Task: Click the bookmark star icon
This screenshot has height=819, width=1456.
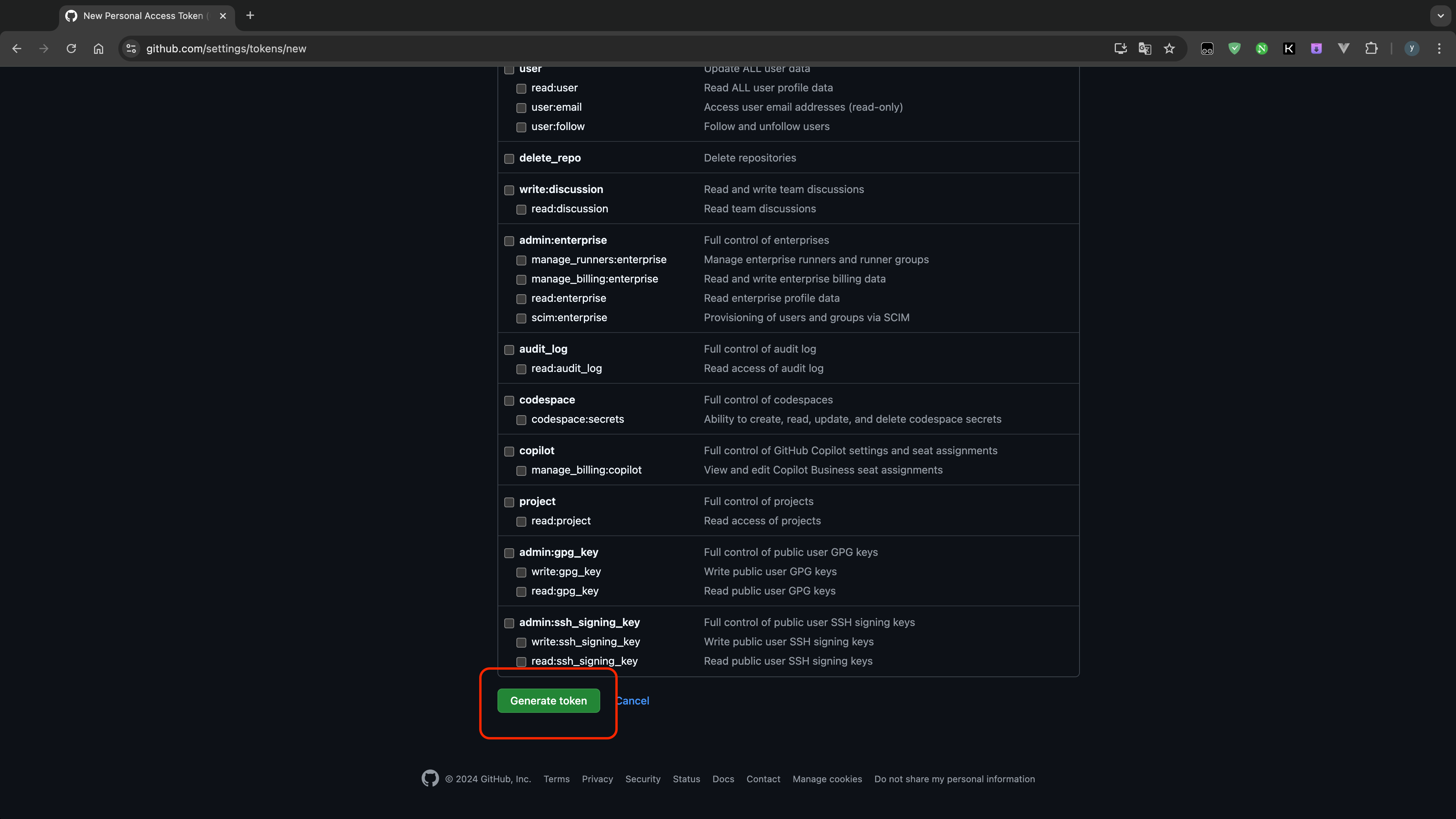Action: point(1169,49)
